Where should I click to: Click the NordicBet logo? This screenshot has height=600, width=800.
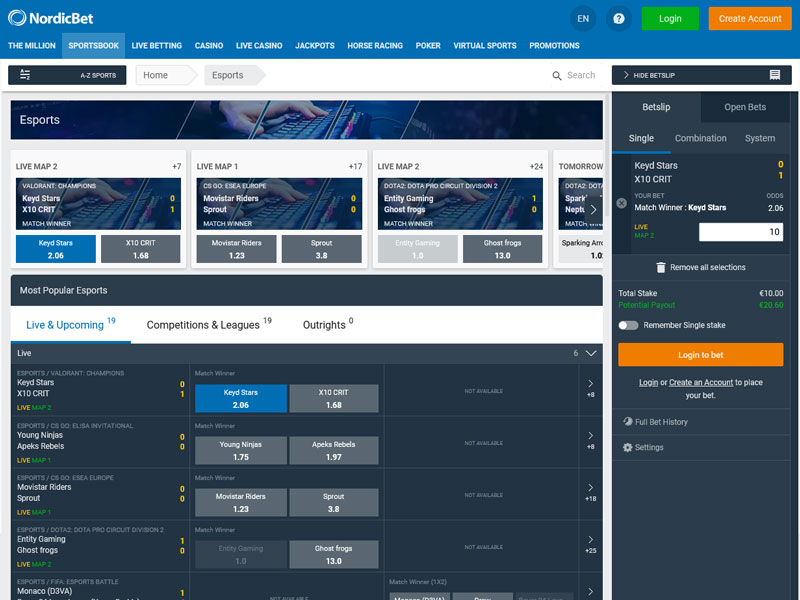(51, 18)
